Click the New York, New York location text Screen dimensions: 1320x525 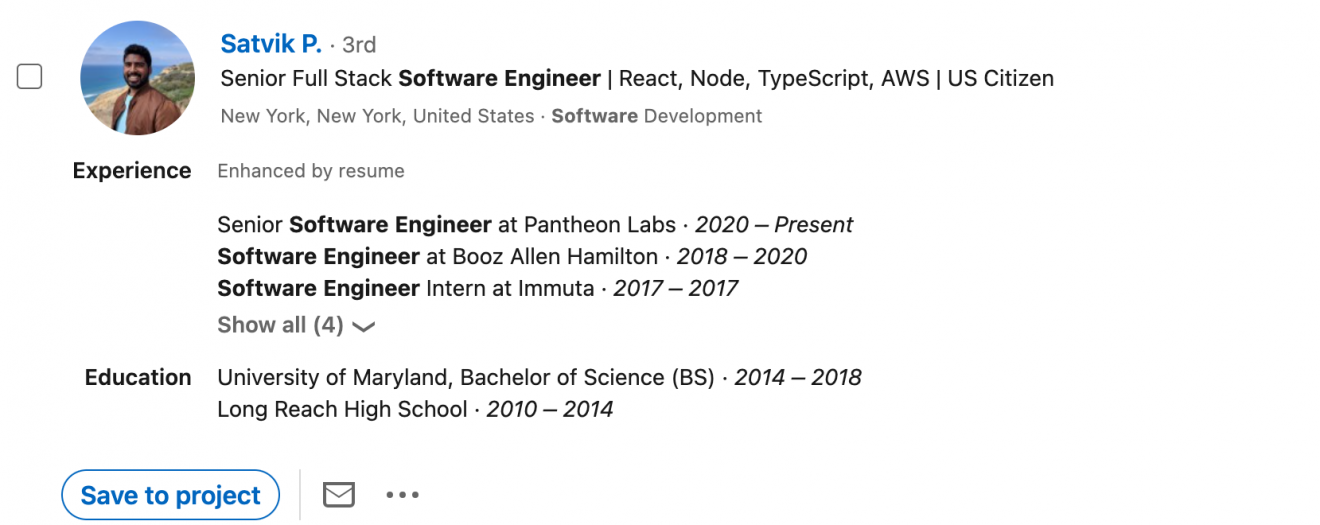coord(377,116)
